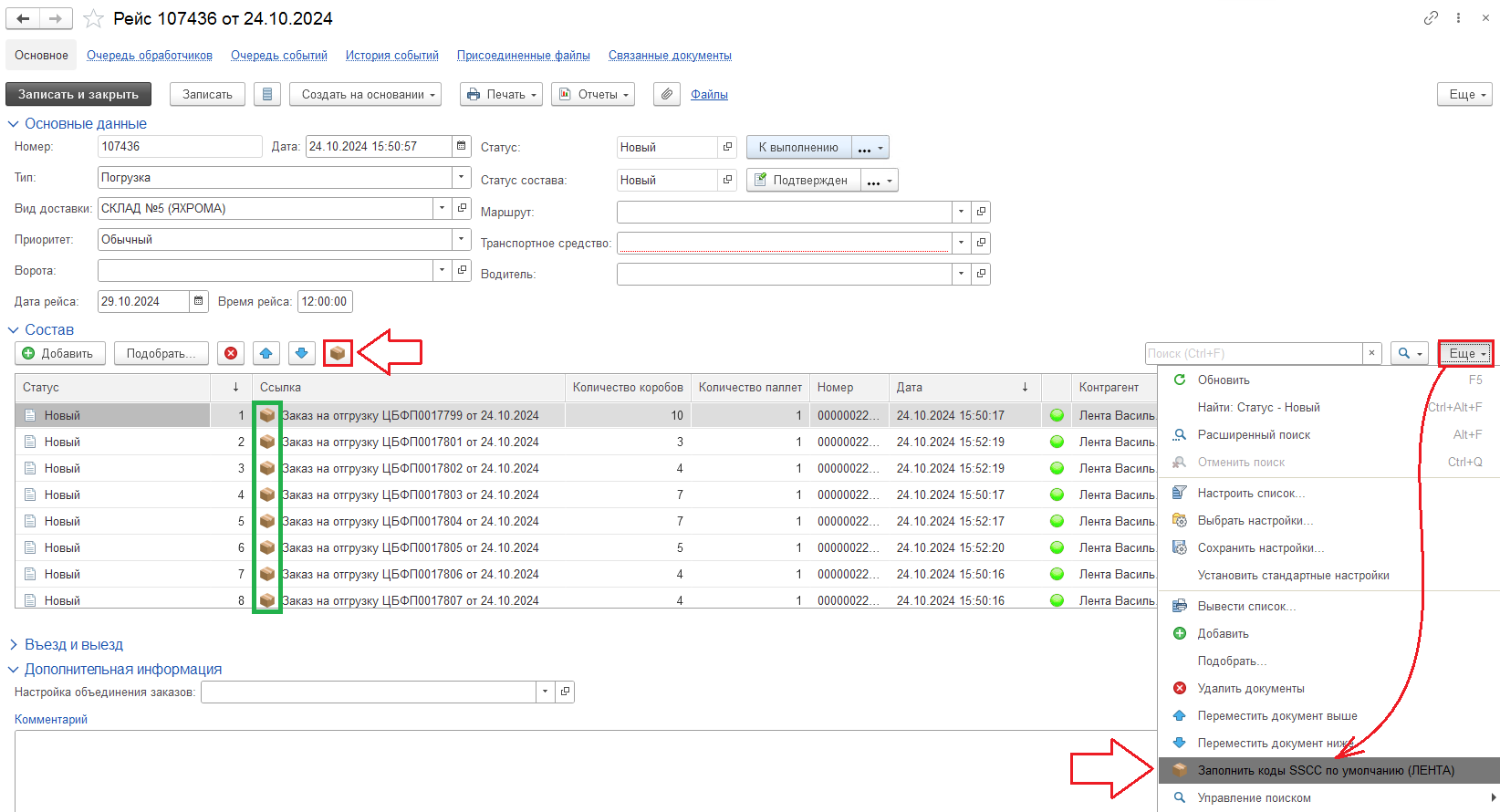
Task: Click the document list icon near Записать
Action: tap(266, 94)
